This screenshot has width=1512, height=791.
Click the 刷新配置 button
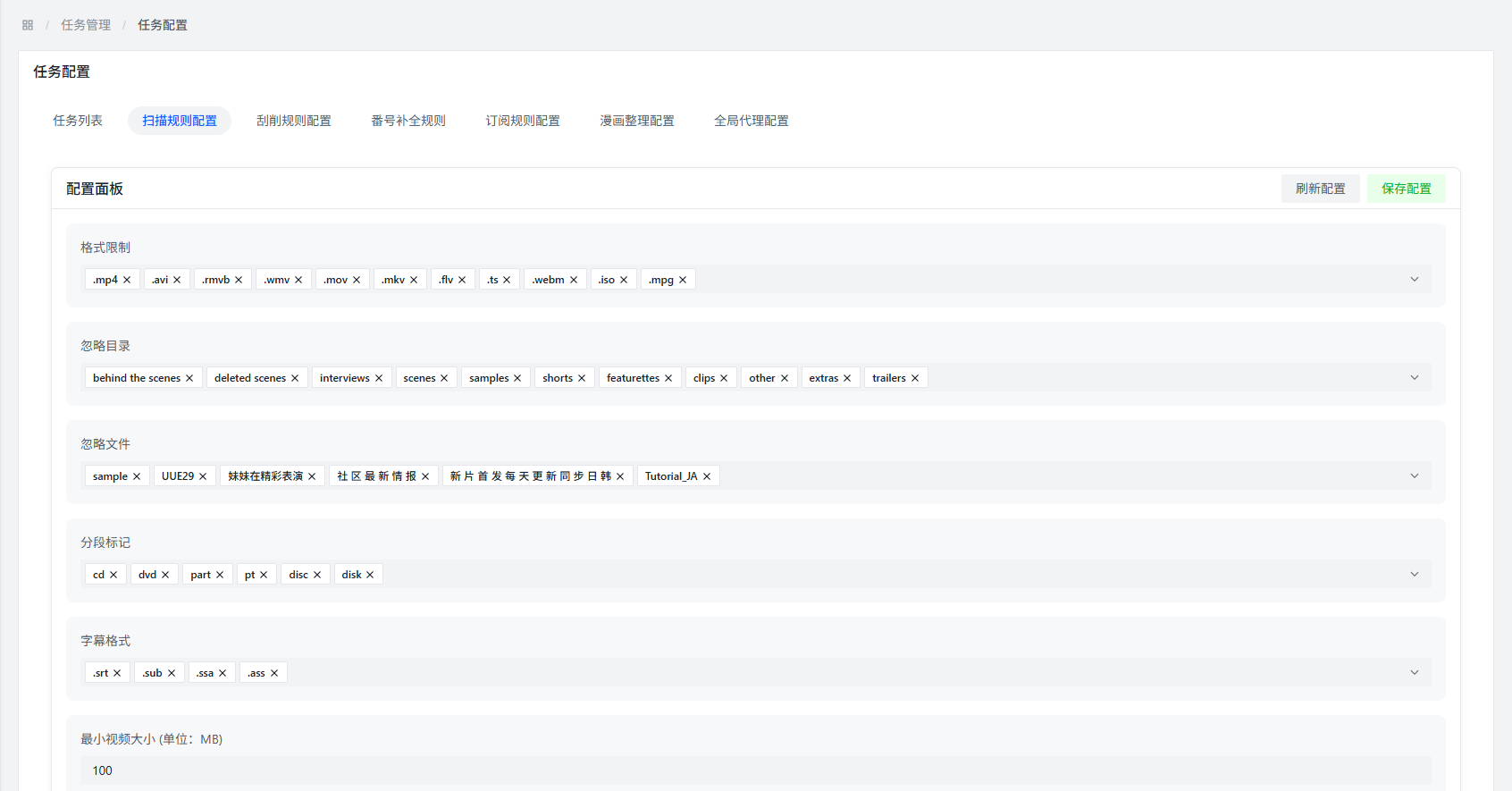[x=1320, y=189]
